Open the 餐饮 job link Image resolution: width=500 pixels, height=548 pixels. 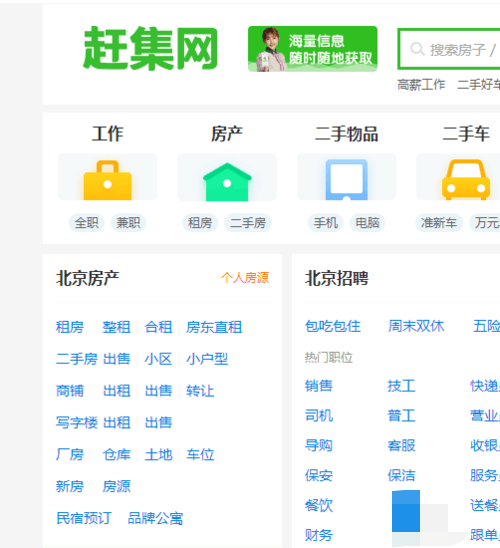[319, 505]
